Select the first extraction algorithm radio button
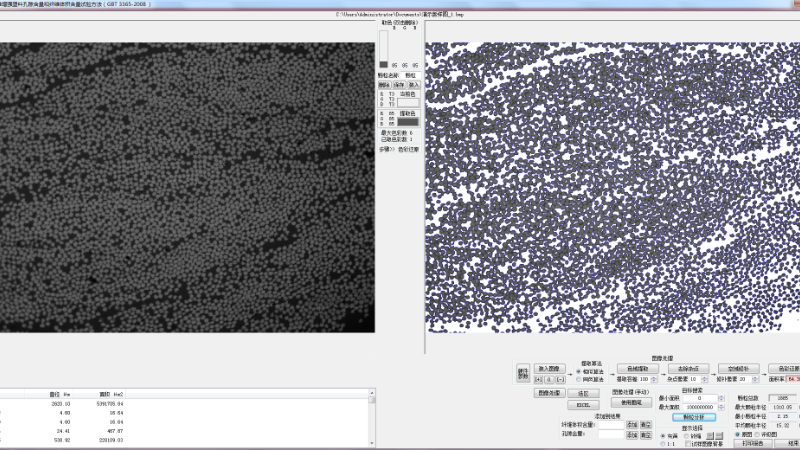This screenshot has width=800, height=450. 578,371
